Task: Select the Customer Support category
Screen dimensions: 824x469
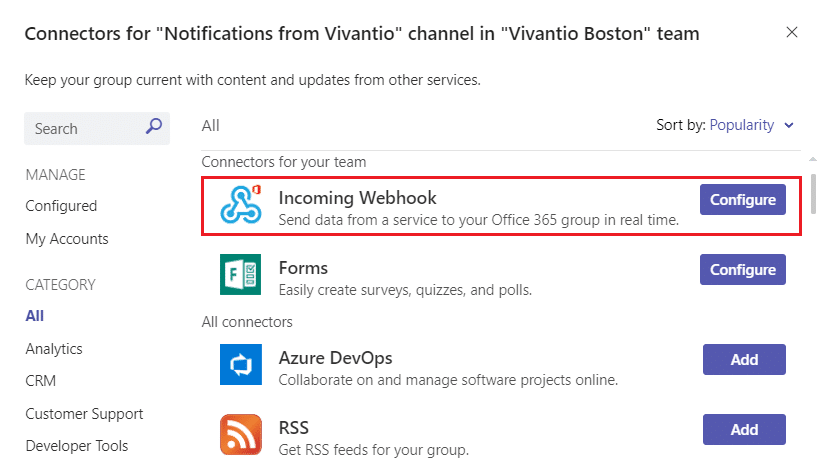Action: tap(84, 414)
